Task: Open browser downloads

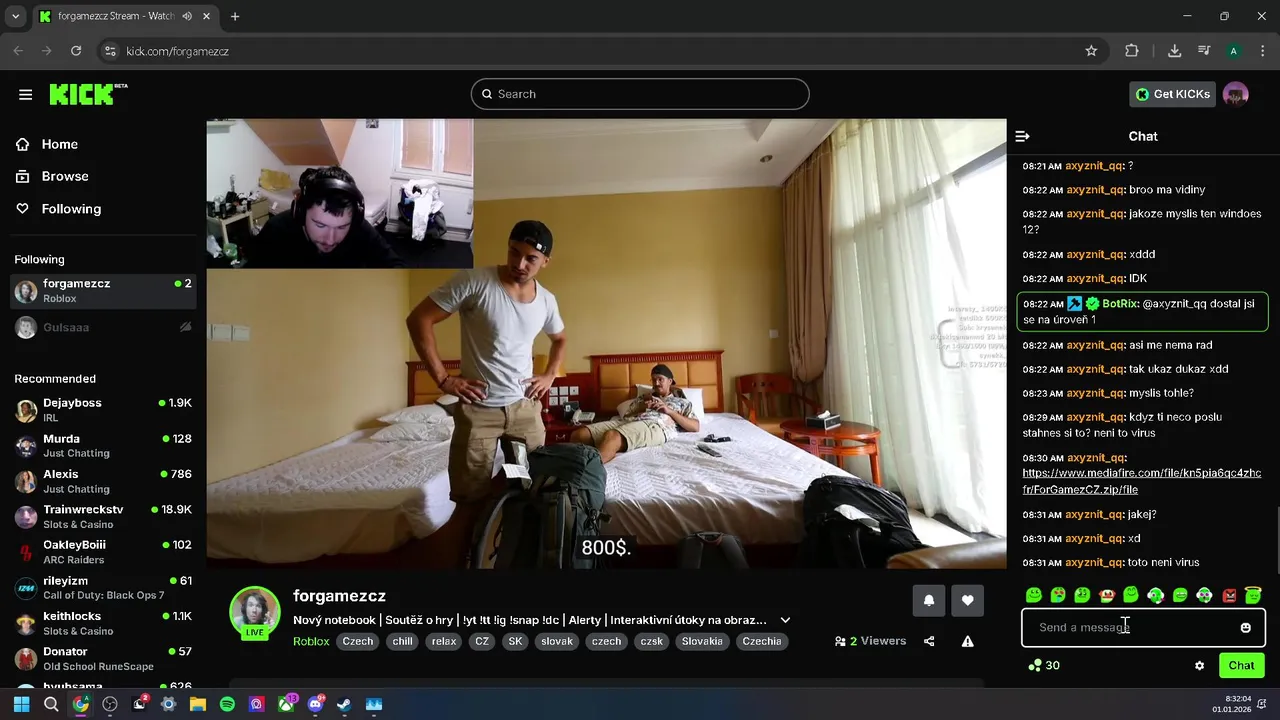Action: point(1174,51)
